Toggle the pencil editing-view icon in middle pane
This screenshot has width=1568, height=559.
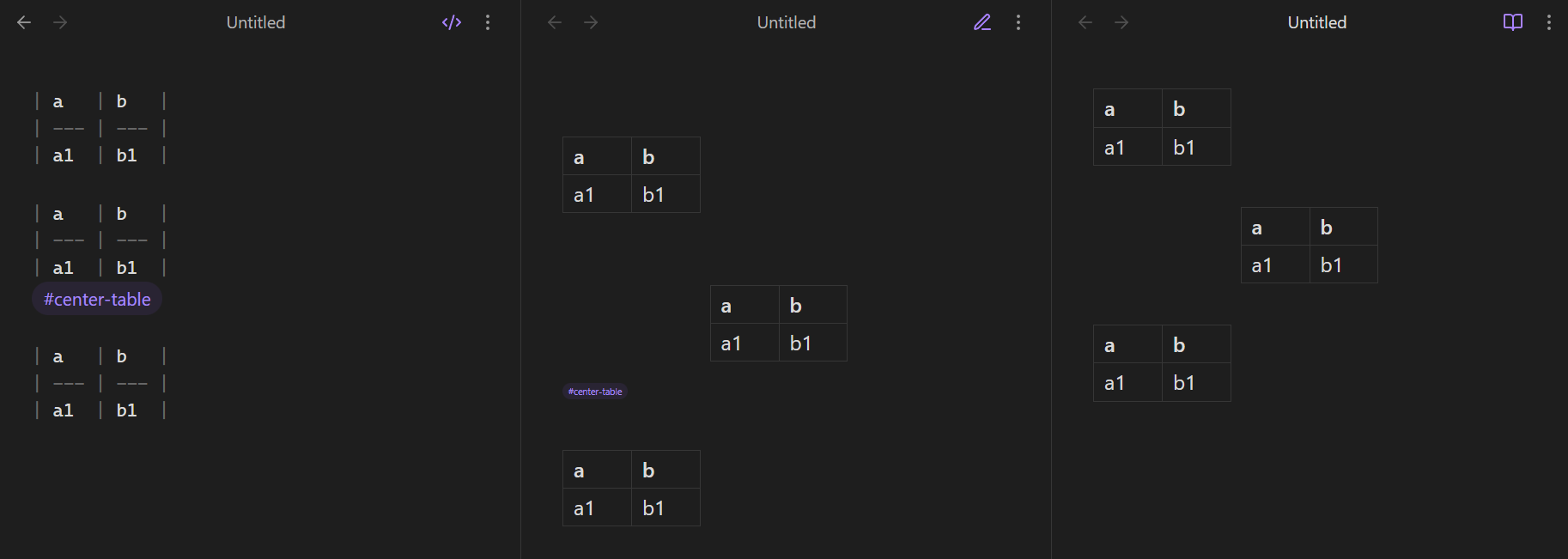[982, 22]
